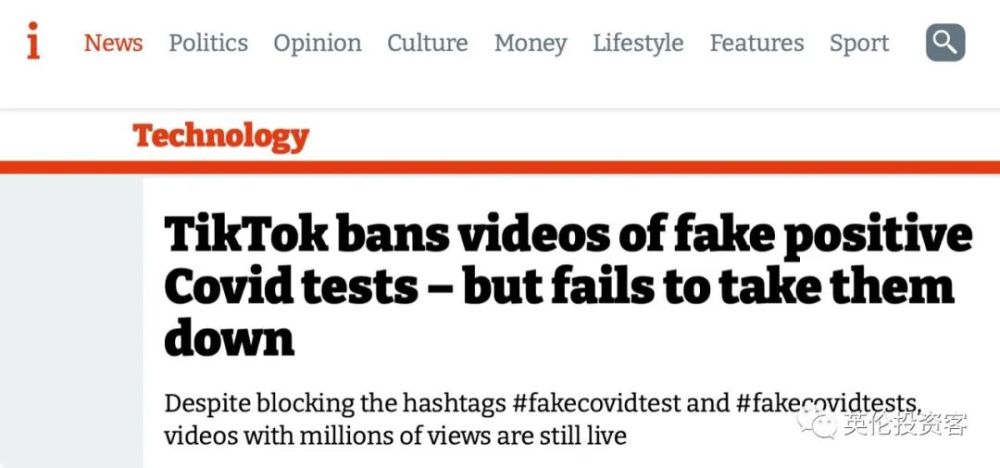Screen dimensions: 1000x468
Task: Navigate to the Culture section
Action: 427,43
